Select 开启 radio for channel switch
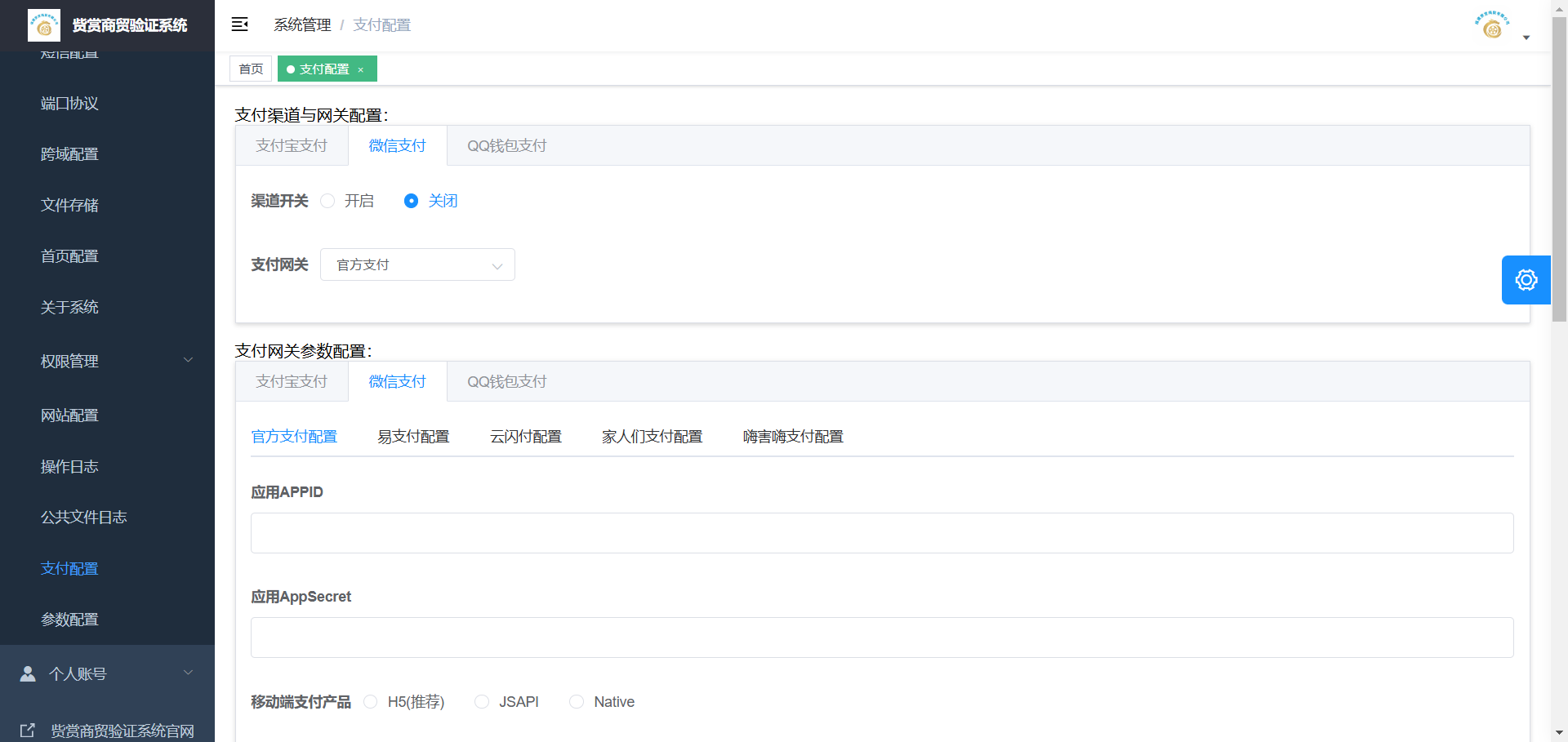This screenshot has width=1568, height=742. (x=327, y=201)
